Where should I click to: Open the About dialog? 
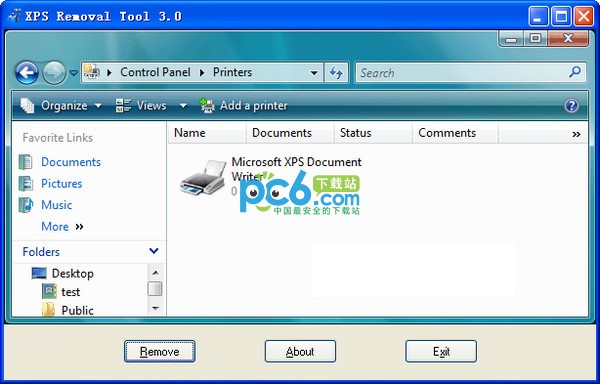[300, 351]
